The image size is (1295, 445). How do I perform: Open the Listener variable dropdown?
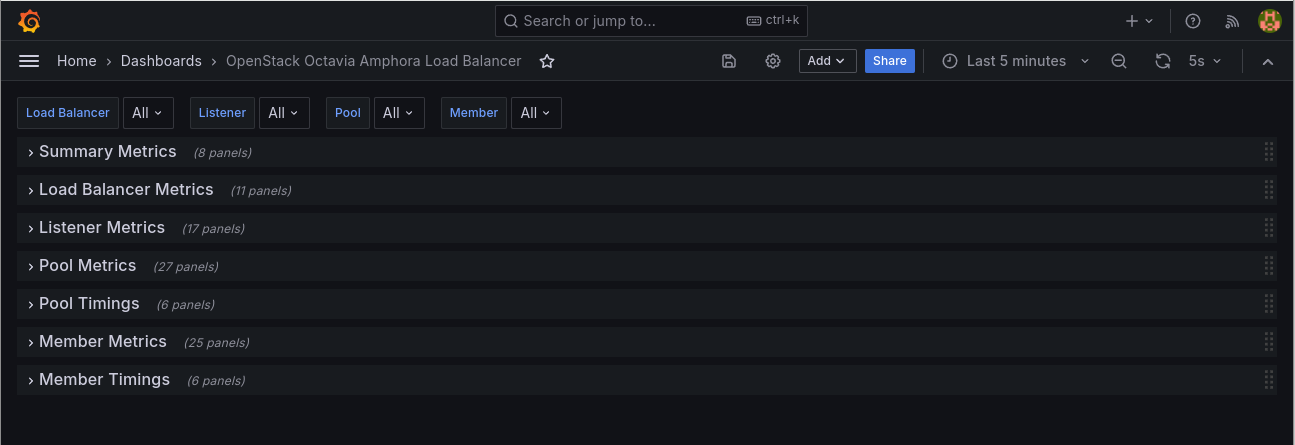[x=284, y=113]
